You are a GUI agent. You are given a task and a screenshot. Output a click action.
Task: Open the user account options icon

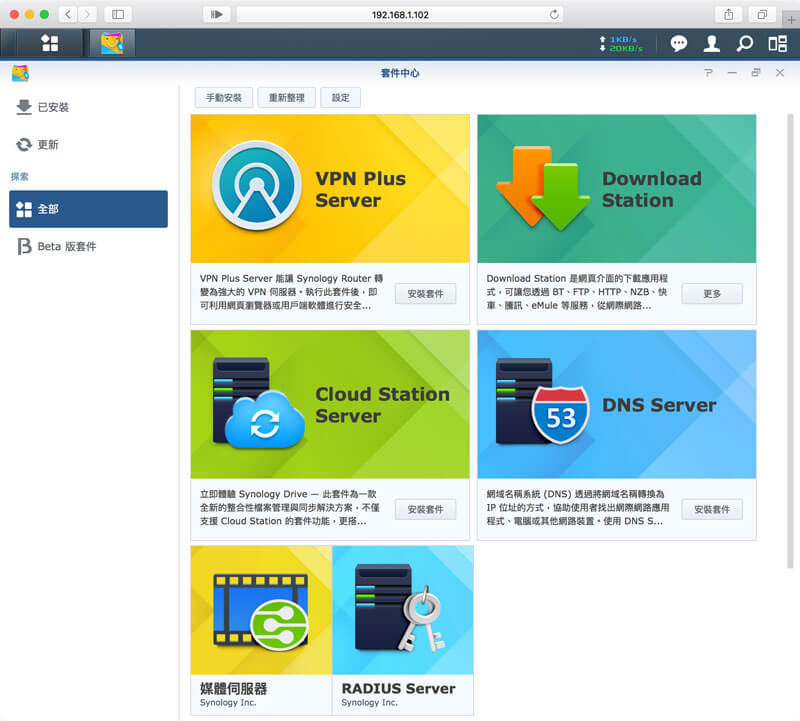coord(711,44)
